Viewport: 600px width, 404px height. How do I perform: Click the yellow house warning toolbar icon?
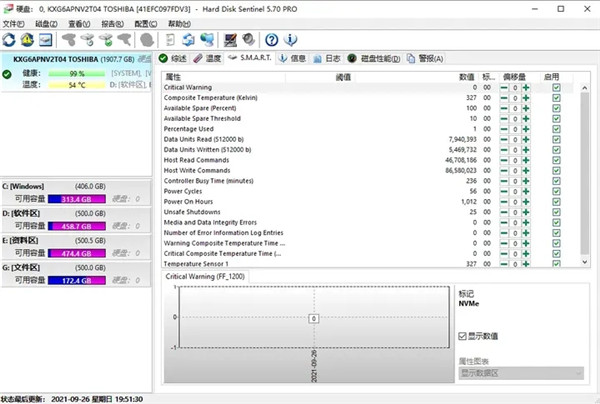[27, 39]
